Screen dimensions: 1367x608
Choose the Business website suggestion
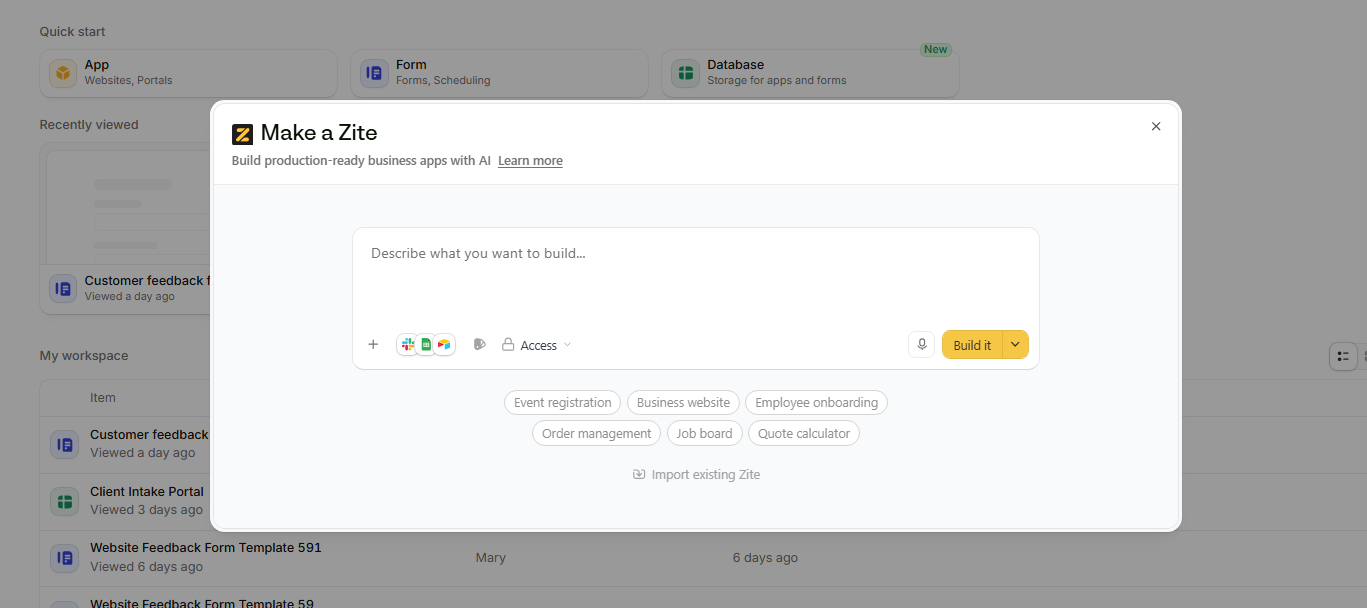683,402
